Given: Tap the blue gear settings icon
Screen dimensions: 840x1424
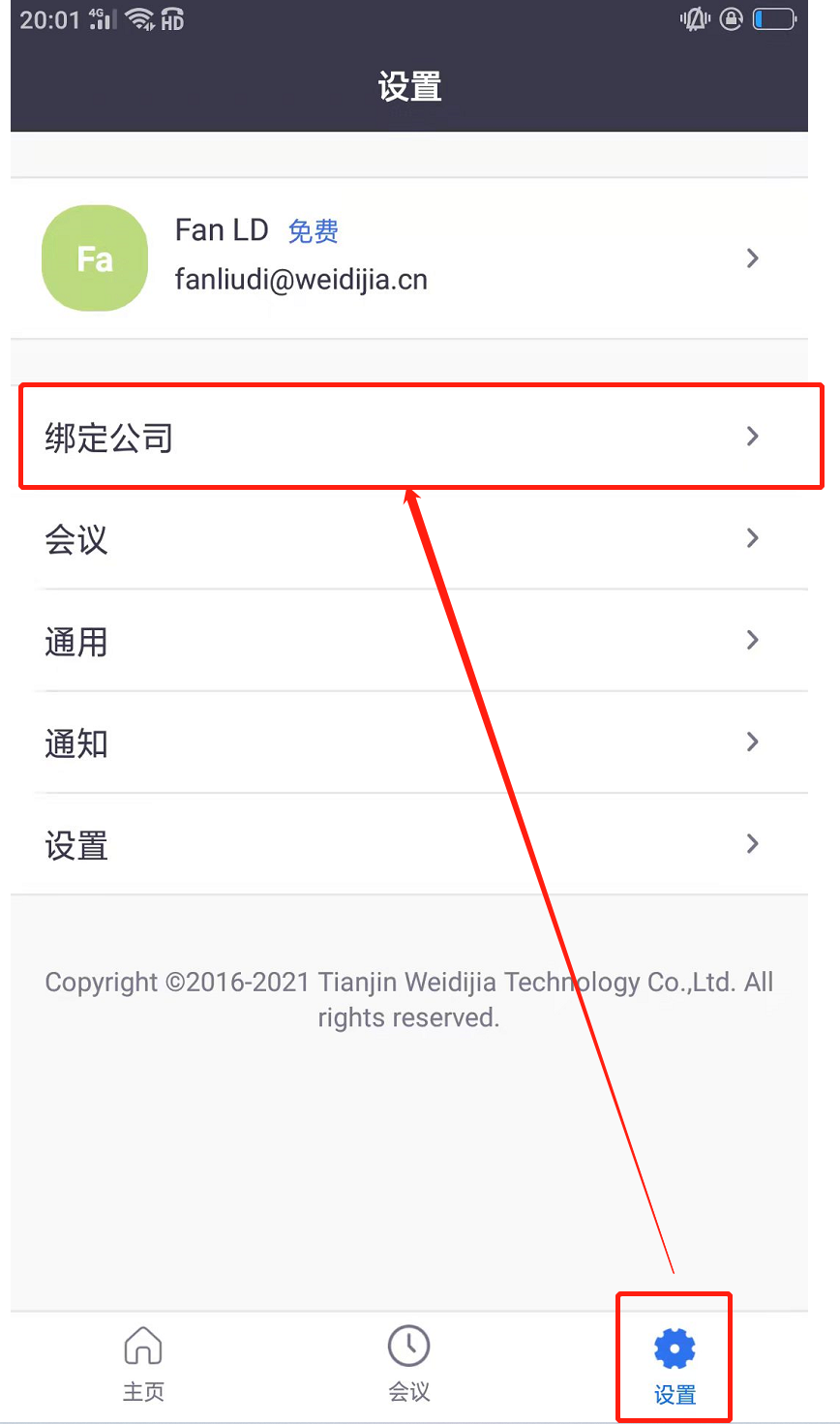Looking at the screenshot, I should (x=675, y=1348).
